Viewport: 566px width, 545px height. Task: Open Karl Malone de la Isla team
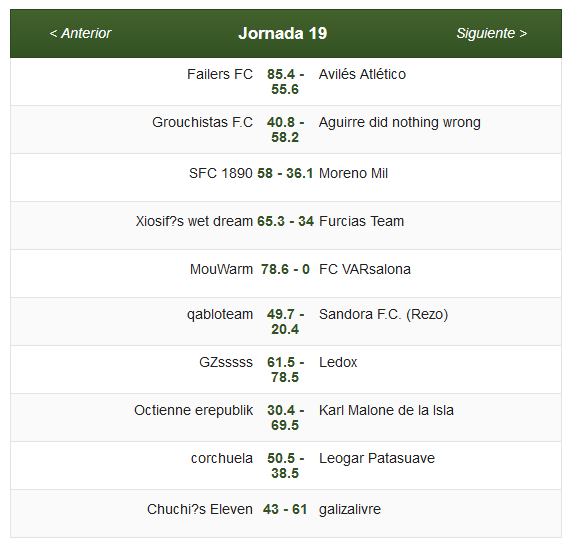[x=386, y=410]
